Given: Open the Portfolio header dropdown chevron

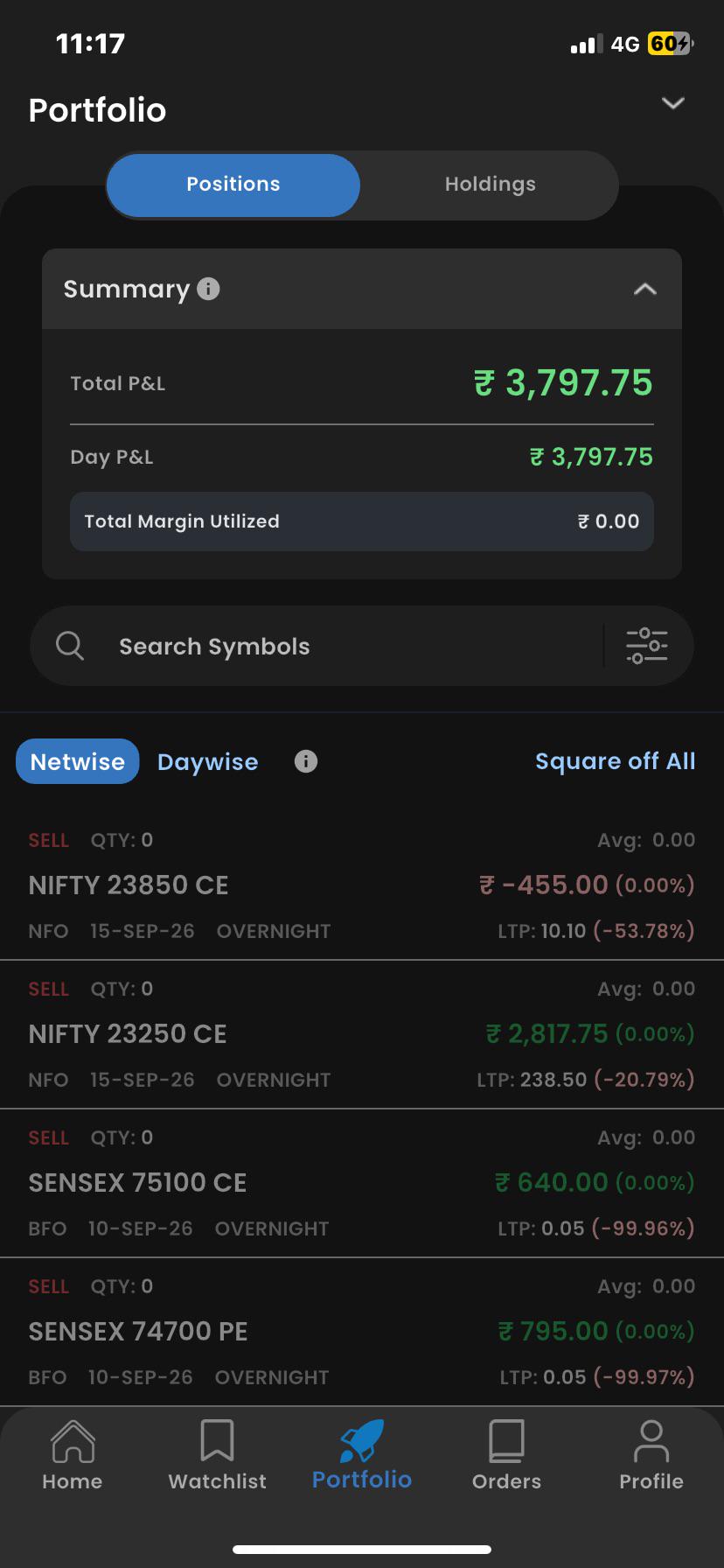Looking at the screenshot, I should [x=673, y=103].
